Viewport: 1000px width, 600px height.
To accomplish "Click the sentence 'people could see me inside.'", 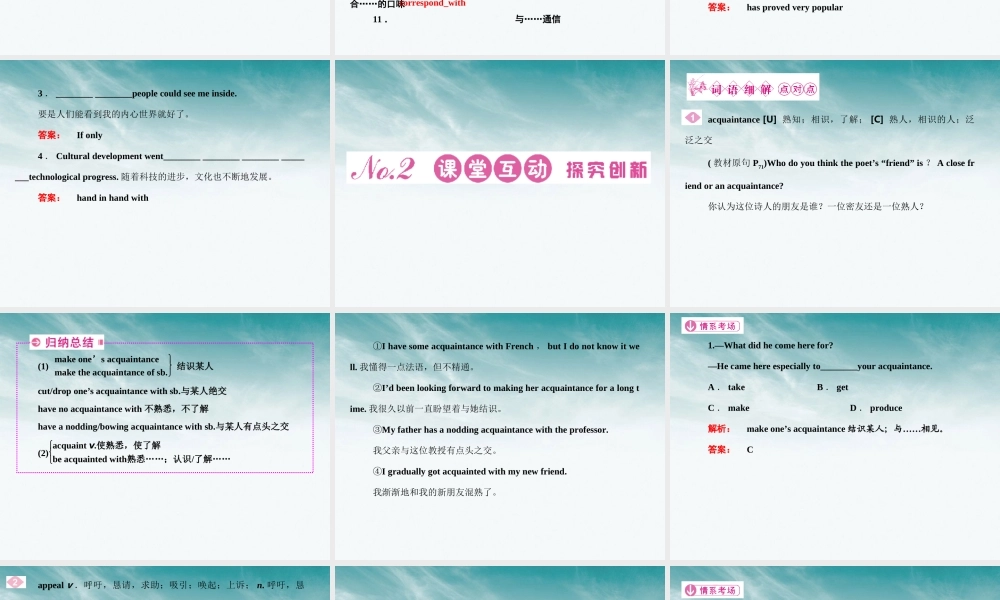I will [184, 93].
